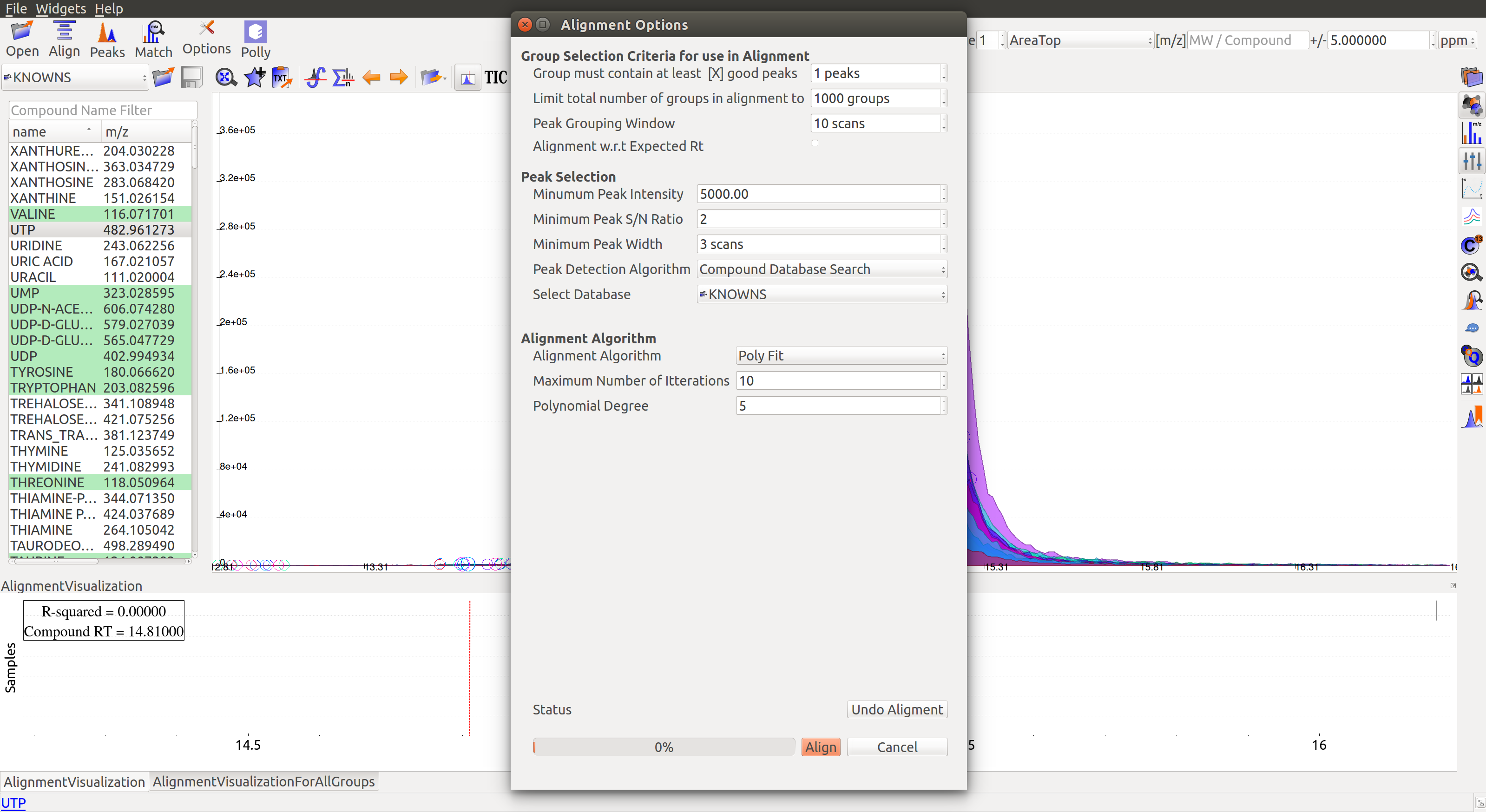Click the zoom-to-fit magnifier icon
1486x812 pixels.
[225, 77]
